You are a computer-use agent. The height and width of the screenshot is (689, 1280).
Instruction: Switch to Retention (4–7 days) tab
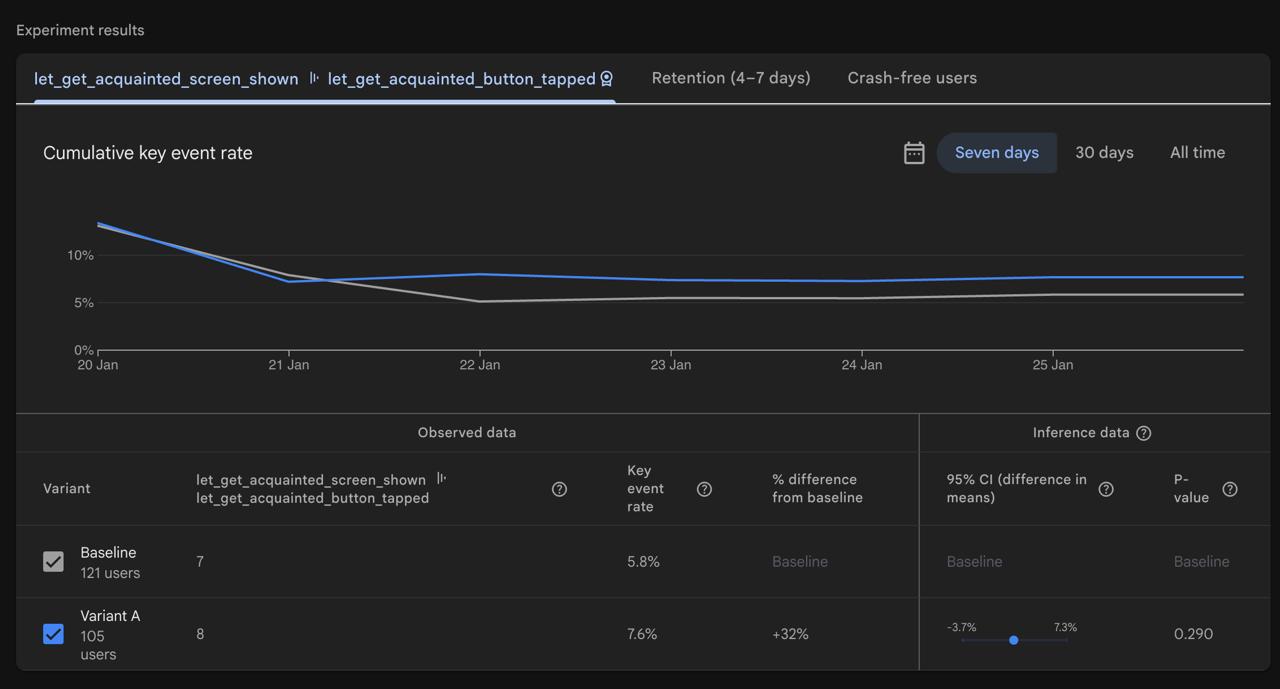(x=730, y=78)
